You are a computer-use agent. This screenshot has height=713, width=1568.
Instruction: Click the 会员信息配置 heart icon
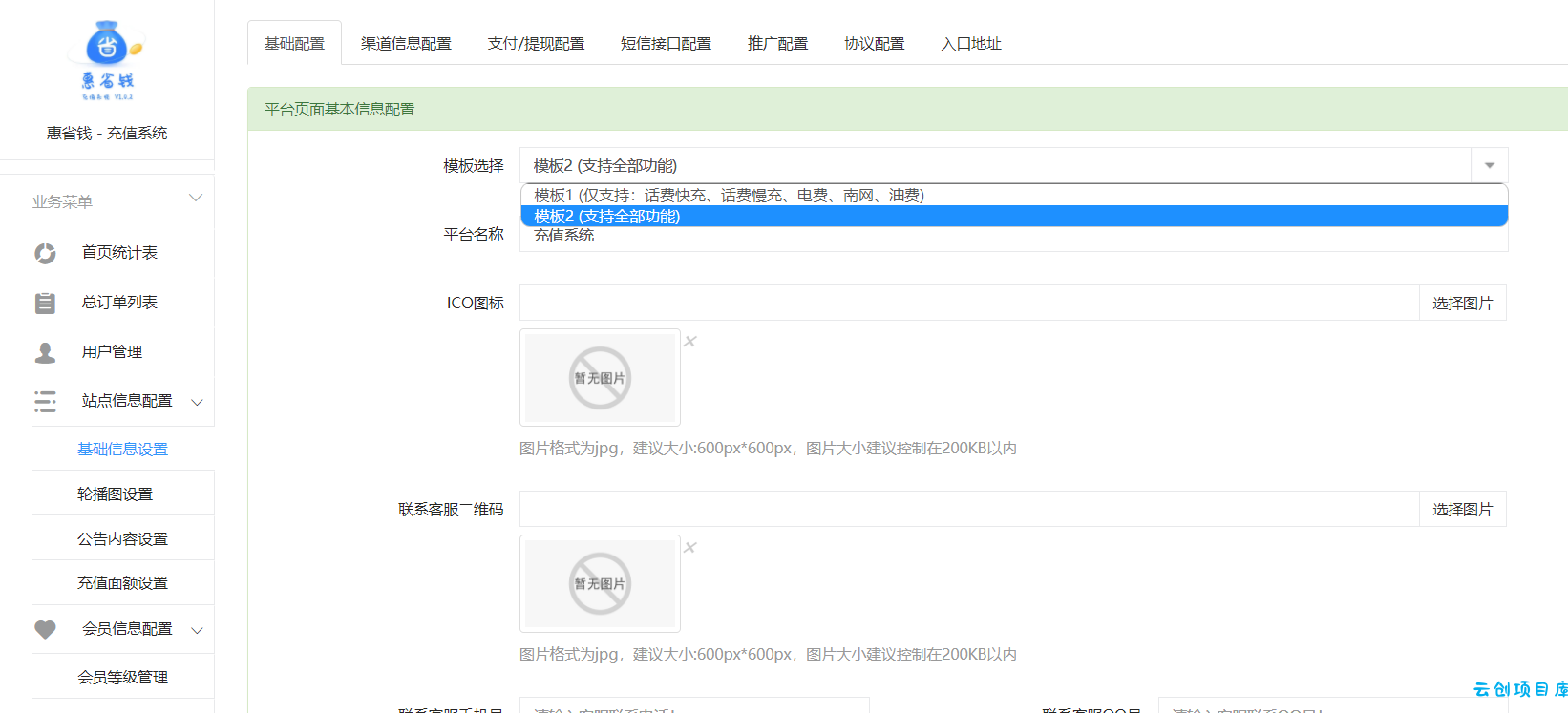(45, 629)
